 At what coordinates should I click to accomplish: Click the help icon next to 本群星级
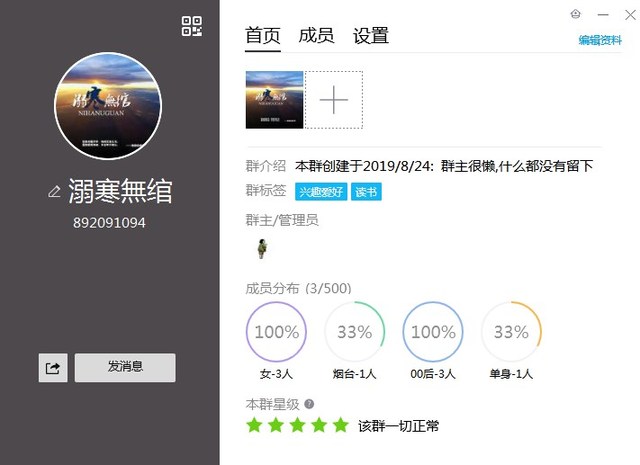click(x=309, y=404)
